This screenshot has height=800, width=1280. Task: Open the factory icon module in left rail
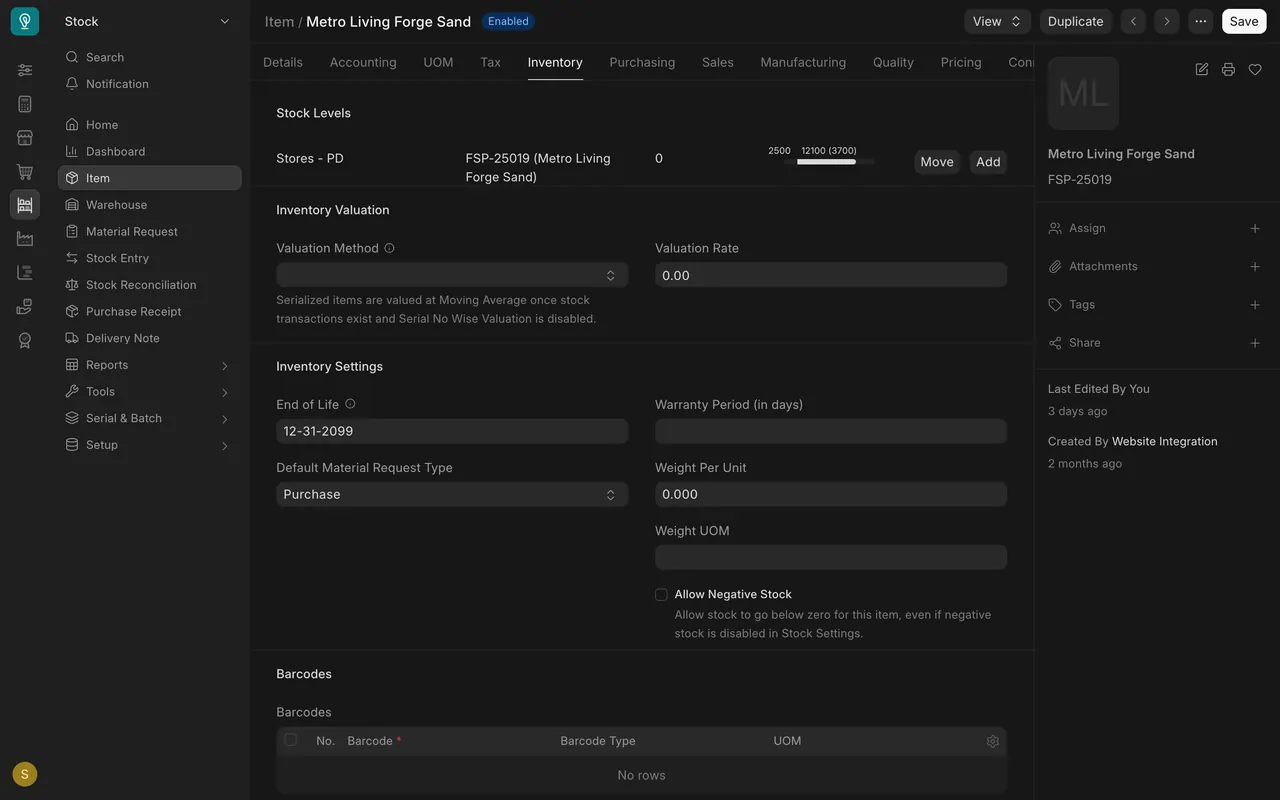pyautogui.click(x=25, y=239)
